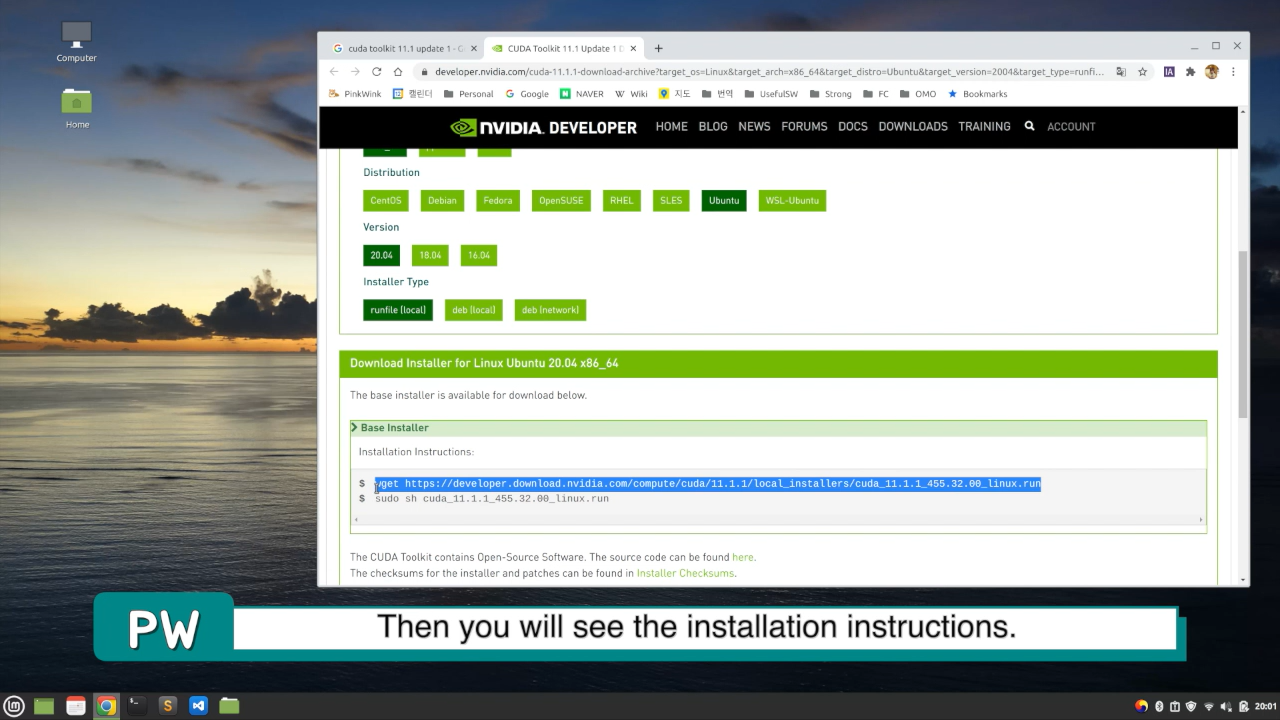Open the TRAINING menu item
This screenshot has height=720, width=1280.
point(984,127)
